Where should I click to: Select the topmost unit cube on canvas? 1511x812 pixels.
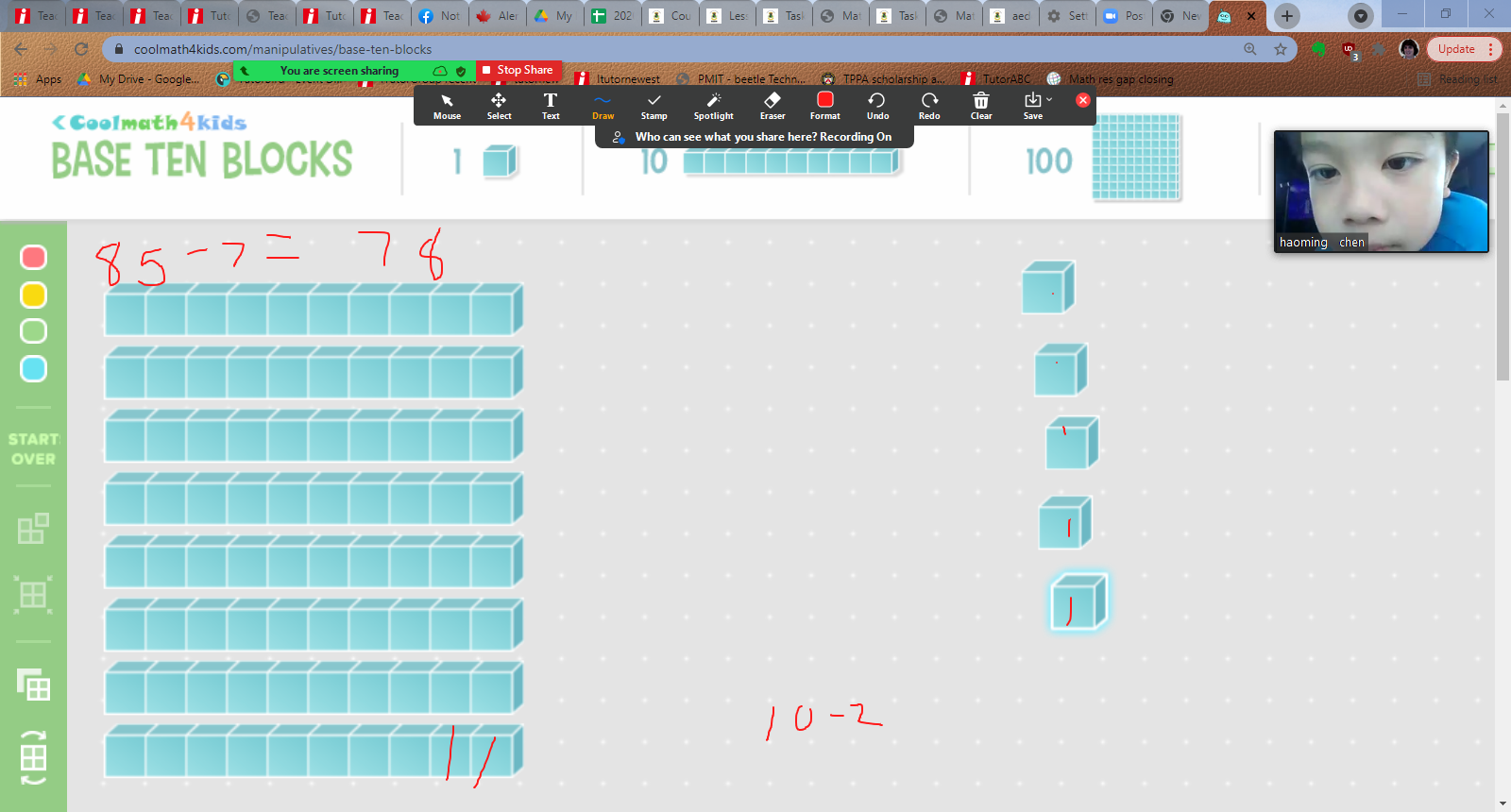1048,287
